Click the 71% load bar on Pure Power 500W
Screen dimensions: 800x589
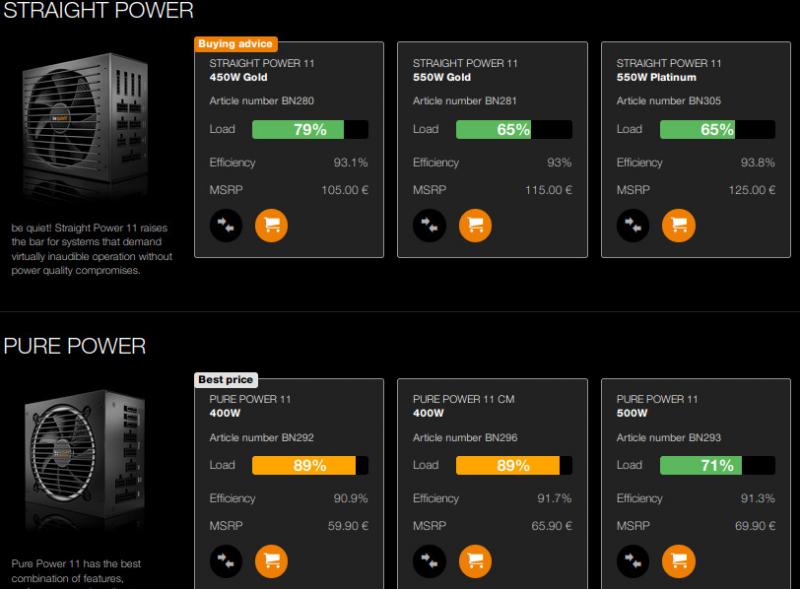(x=717, y=465)
